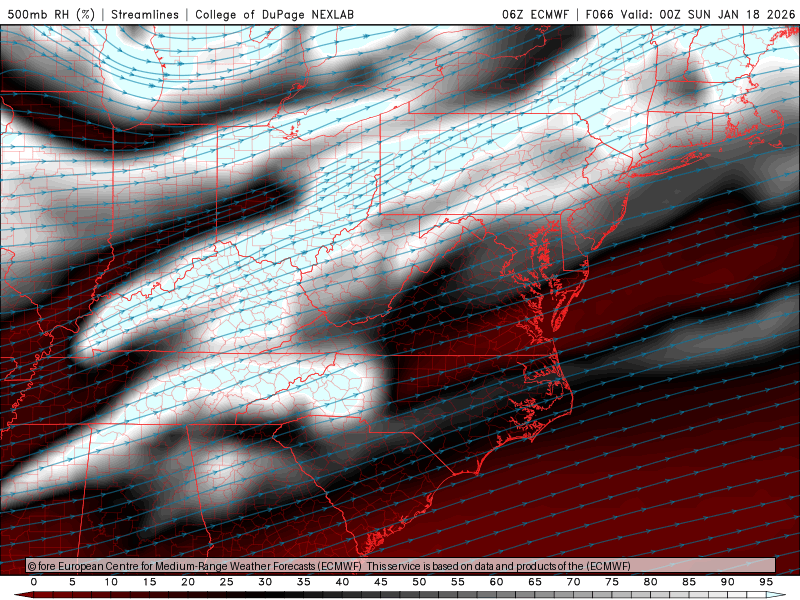Click the "40" value on color scale
Image resolution: width=800 pixels, height=600 pixels.
[342, 582]
